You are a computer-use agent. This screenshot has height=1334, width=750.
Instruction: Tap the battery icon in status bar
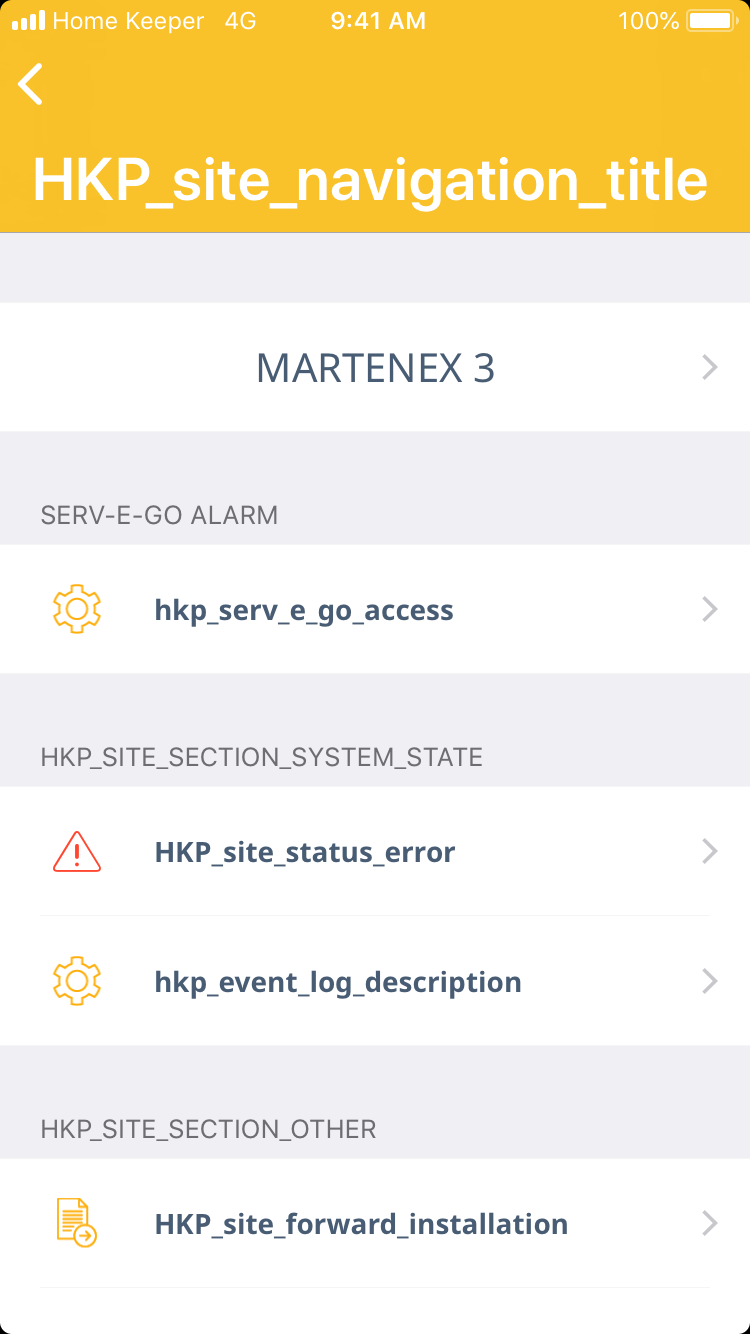(x=711, y=21)
